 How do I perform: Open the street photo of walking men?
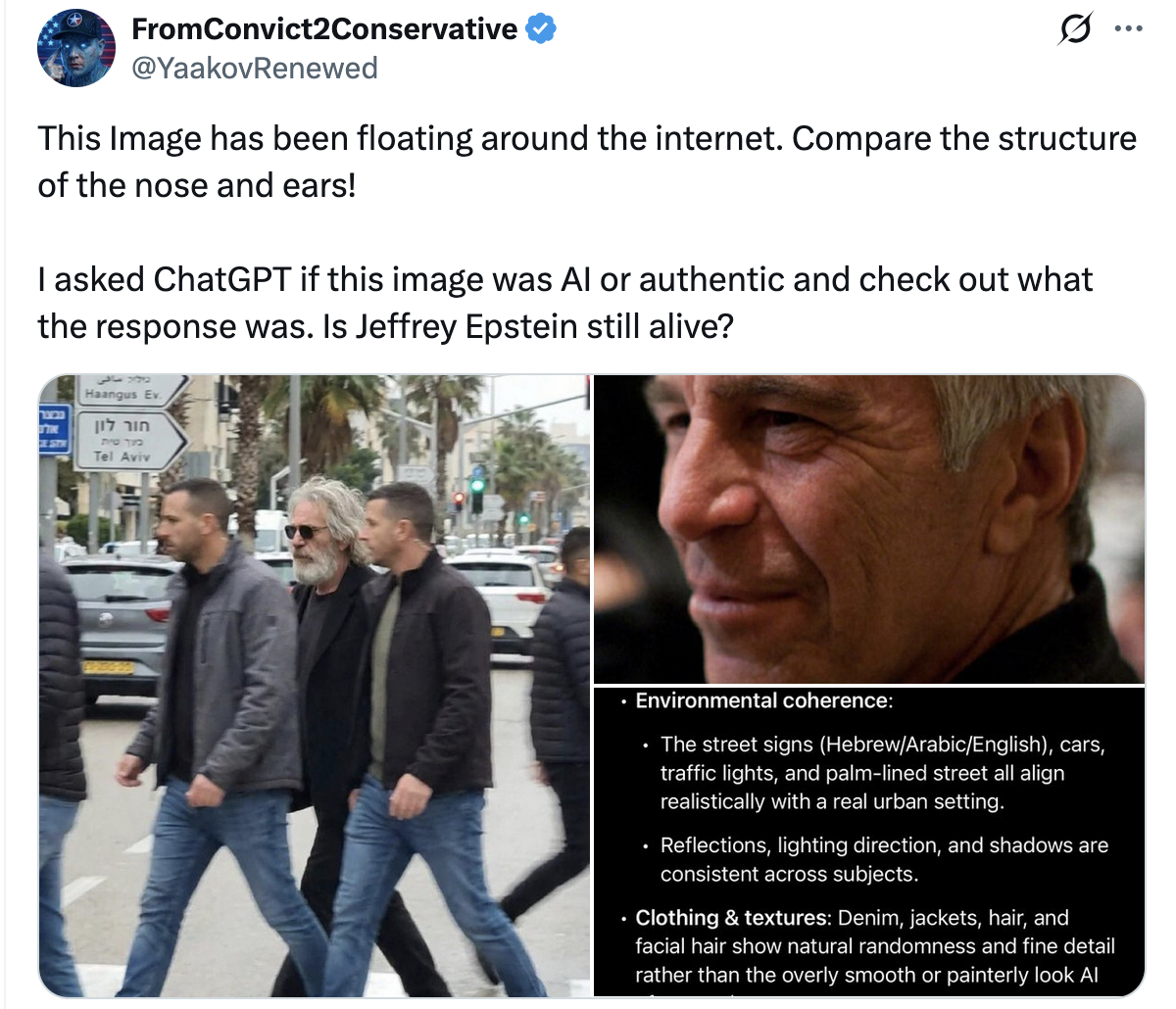pyautogui.click(x=315, y=686)
